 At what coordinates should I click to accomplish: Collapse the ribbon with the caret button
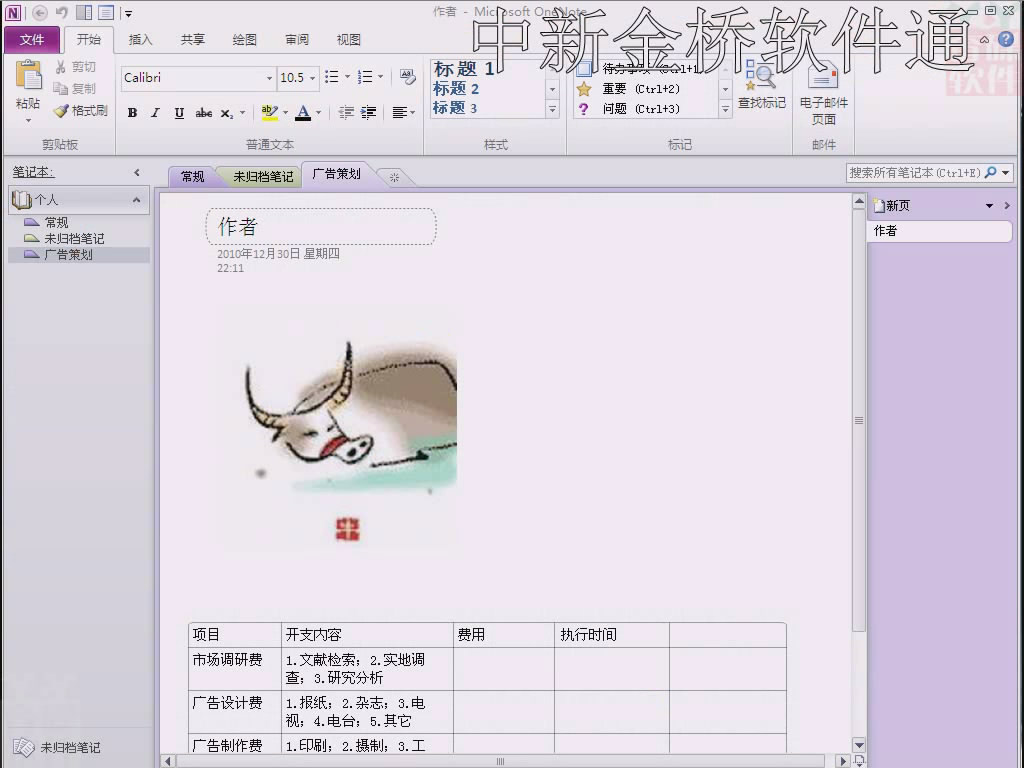click(x=985, y=39)
